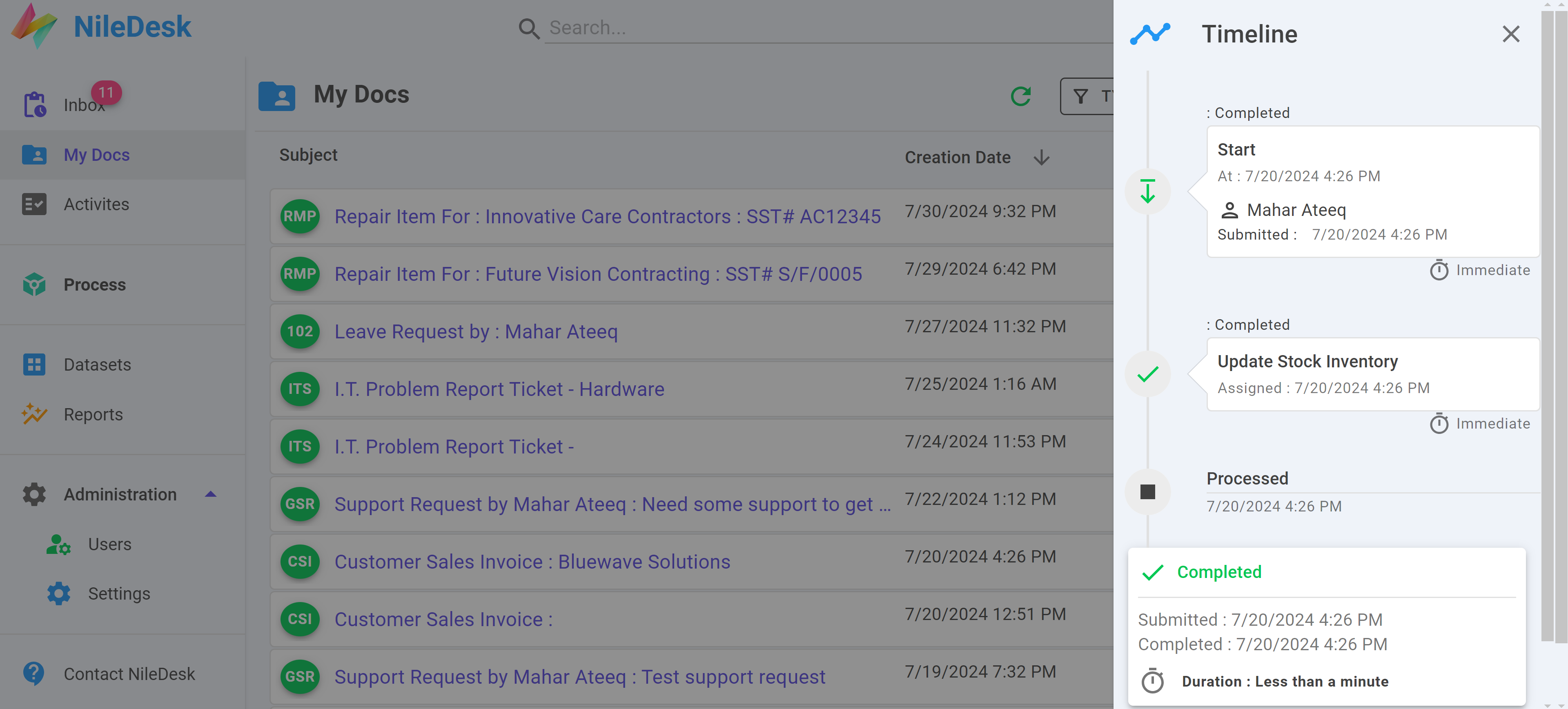Click Immediate timer icon under Update Stock Inventory
The height and width of the screenshot is (709, 1568).
[1439, 424]
